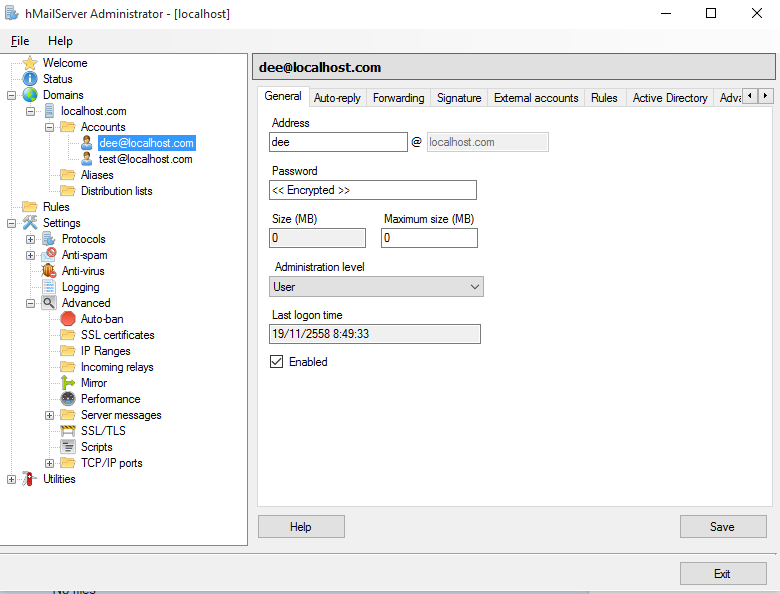
Task: Click the Settings tools icon
Action: [30, 223]
